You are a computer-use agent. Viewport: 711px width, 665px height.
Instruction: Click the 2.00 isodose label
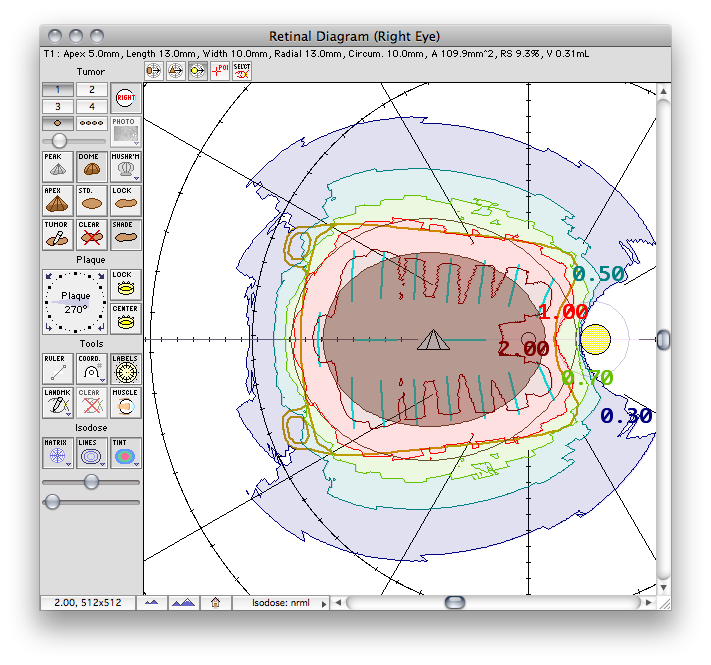(523, 349)
